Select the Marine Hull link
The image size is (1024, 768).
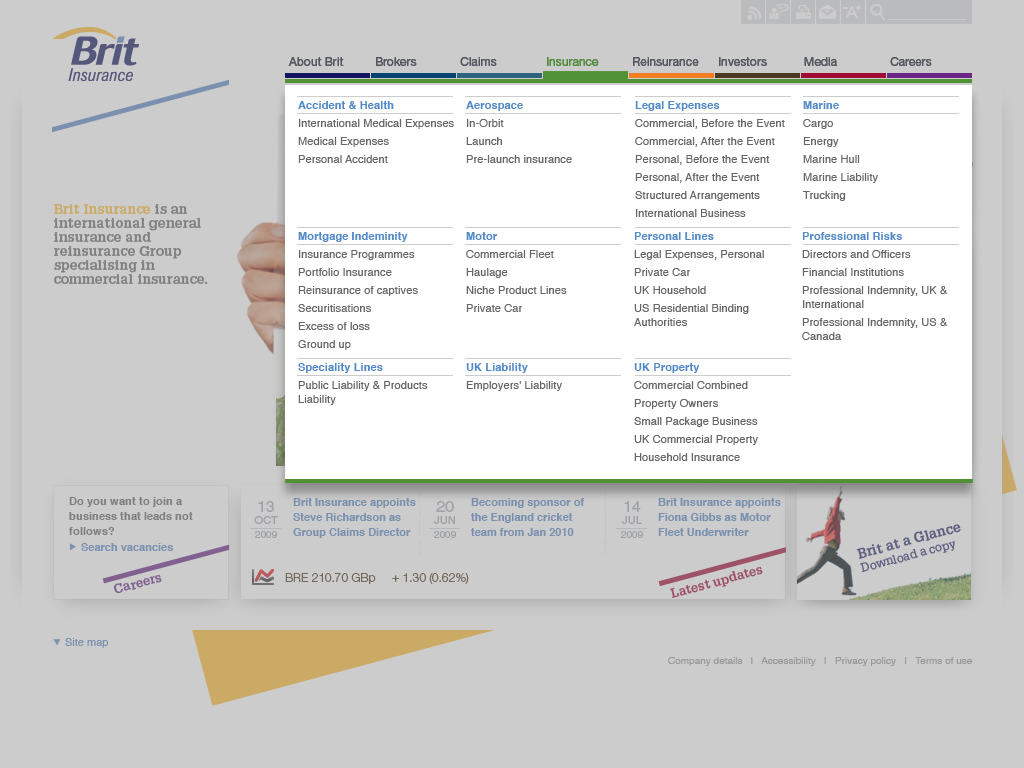(x=831, y=159)
